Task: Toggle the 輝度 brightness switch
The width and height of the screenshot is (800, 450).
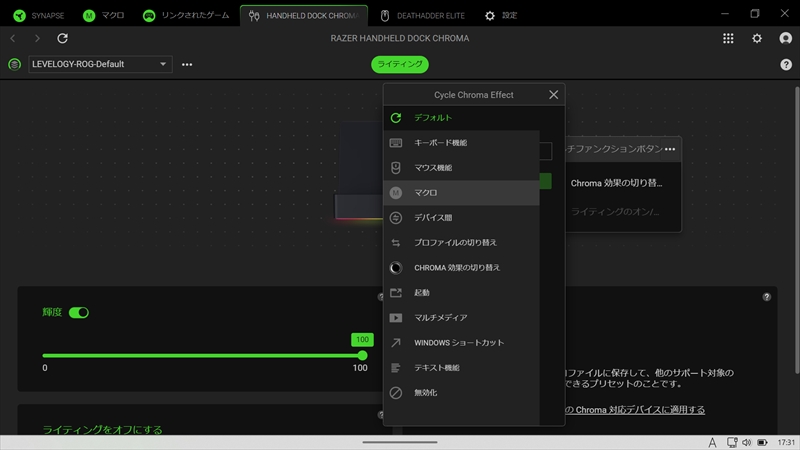Action: [79, 313]
